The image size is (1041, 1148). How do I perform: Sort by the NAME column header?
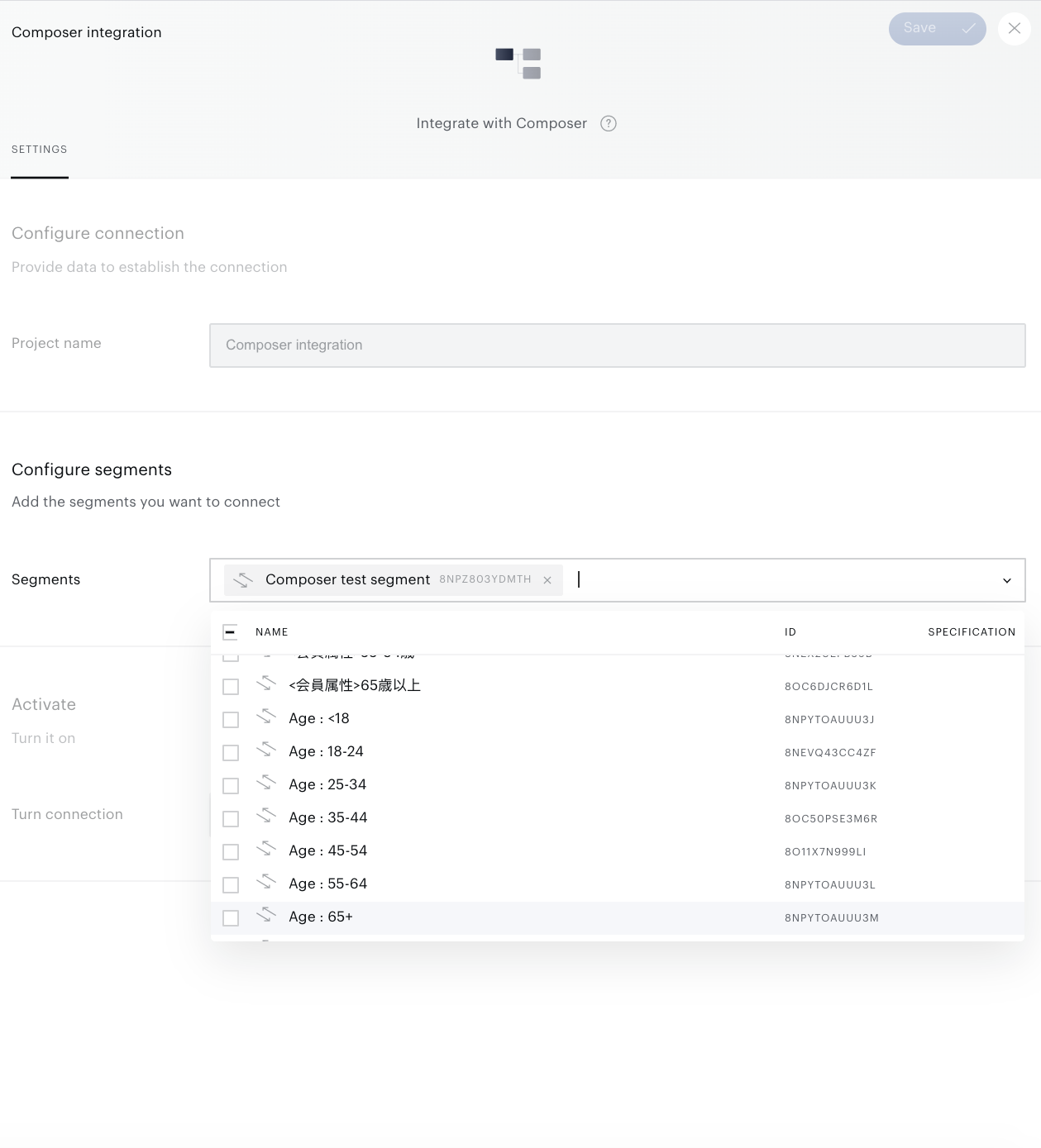point(272,632)
